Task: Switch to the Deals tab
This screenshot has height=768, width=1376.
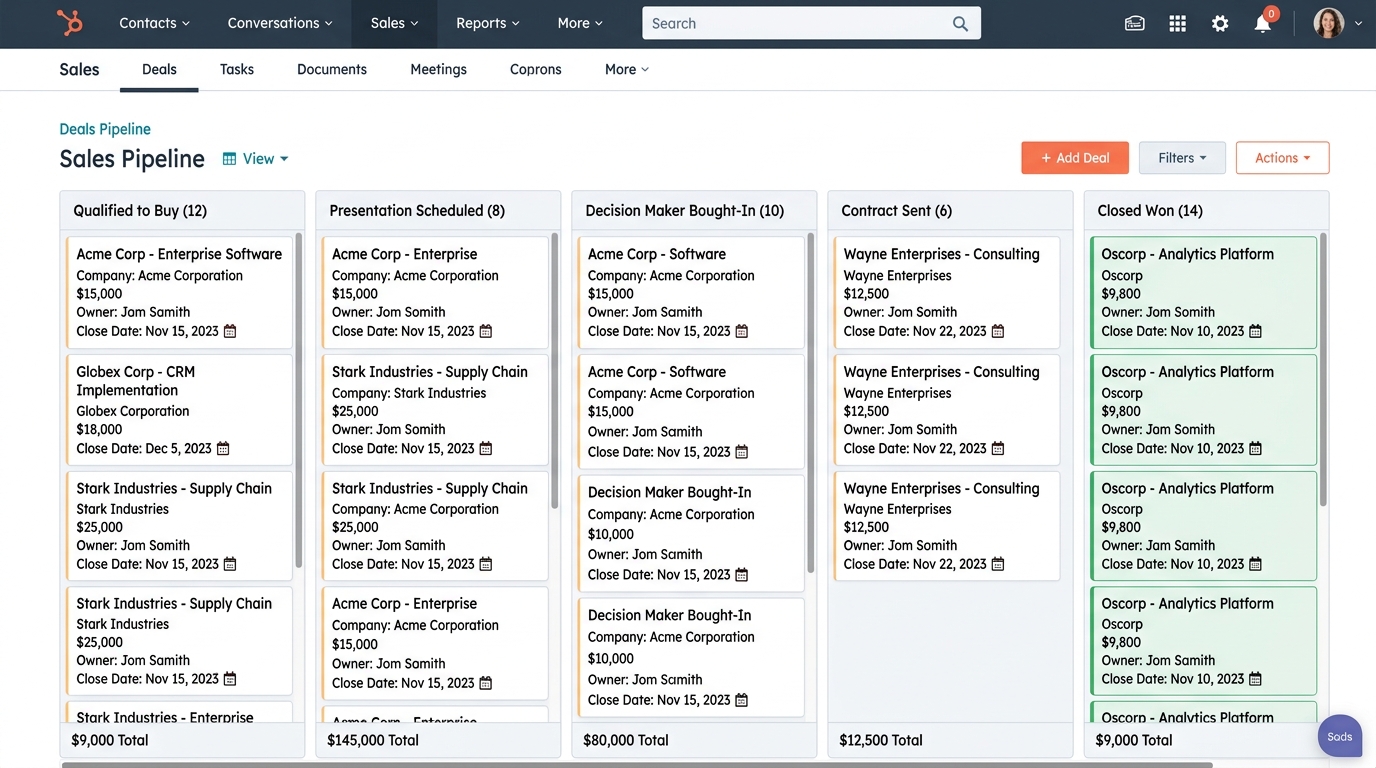Action: (x=159, y=69)
